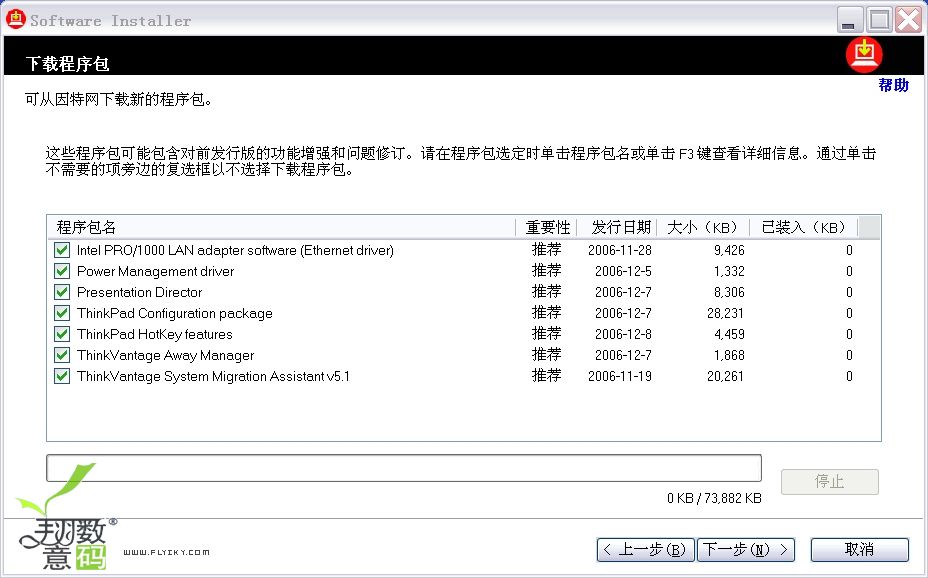Click the 取消 cancel button
The width and height of the screenshot is (928, 578).
(x=859, y=550)
